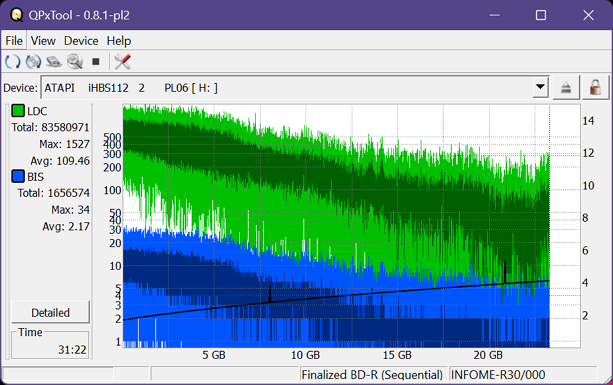This screenshot has height=385, width=613.
Task: Click the elapsed Time 31:22 field
Action: coord(50,345)
